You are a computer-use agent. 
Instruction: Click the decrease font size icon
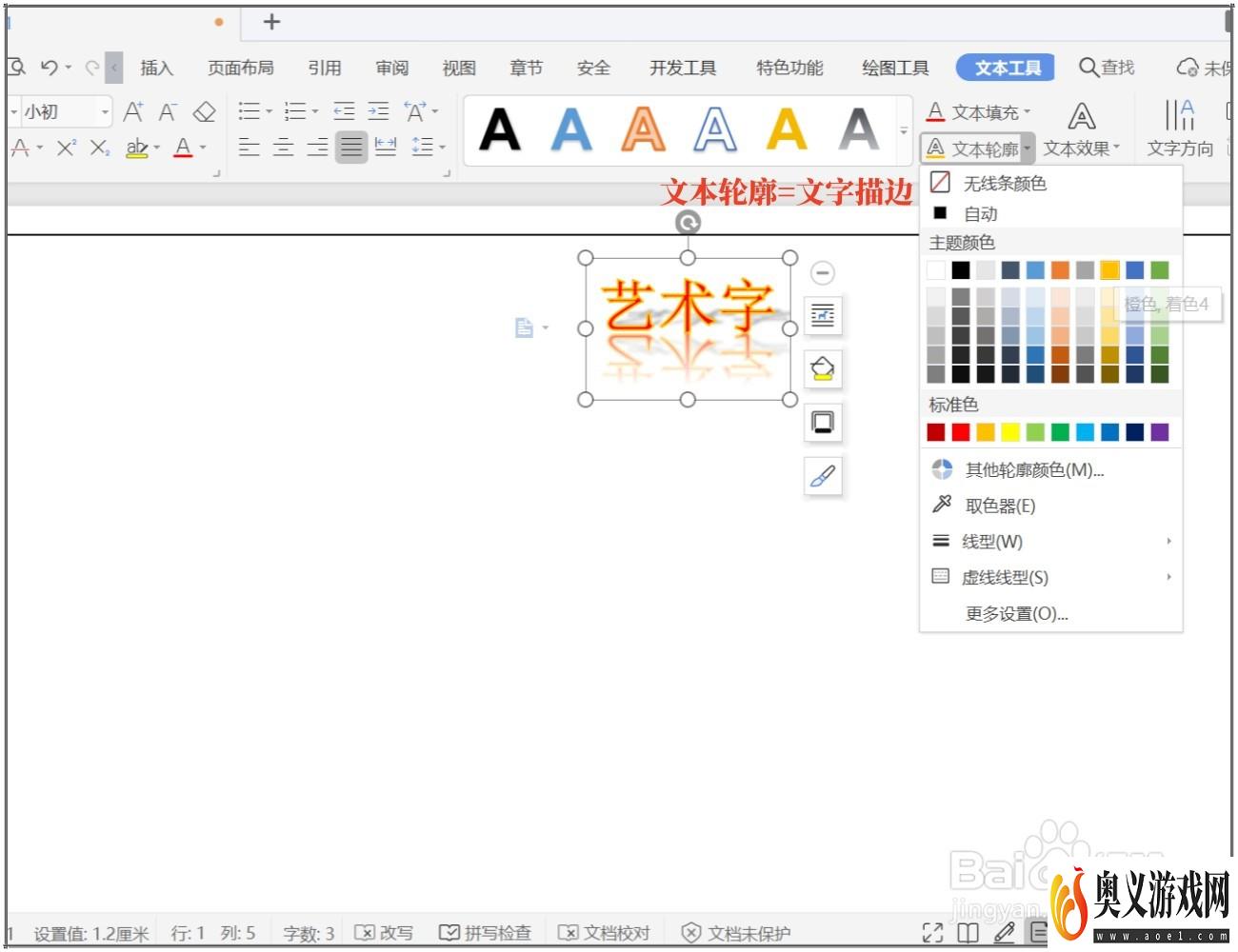pos(168,112)
